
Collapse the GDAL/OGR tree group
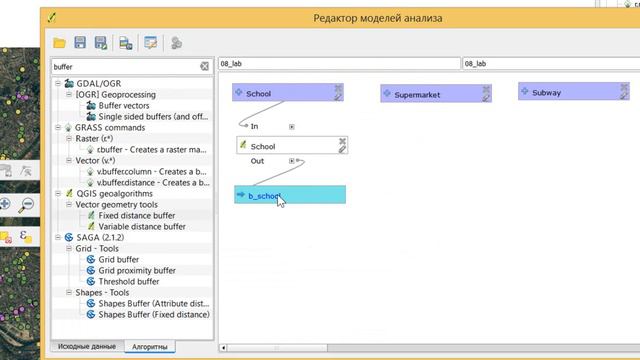pos(58,83)
